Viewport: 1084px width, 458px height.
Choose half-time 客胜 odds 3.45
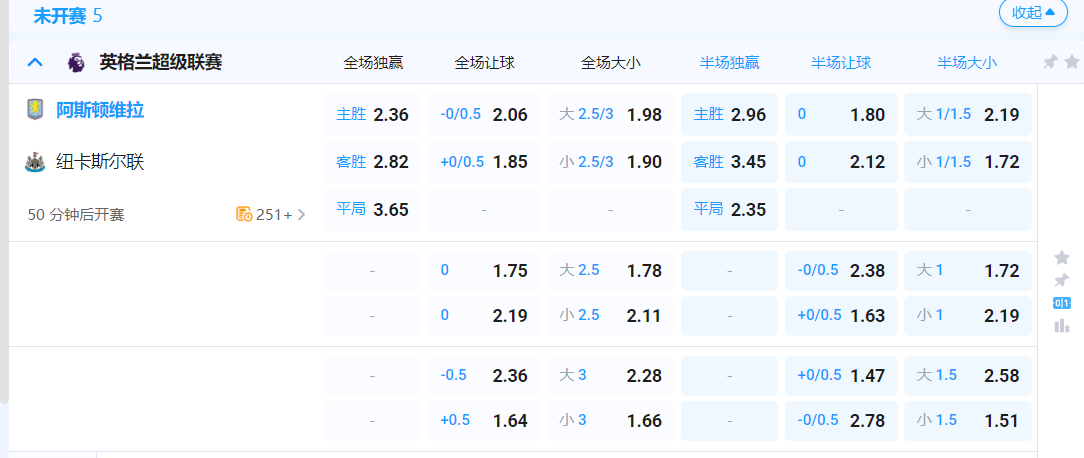(x=730, y=162)
